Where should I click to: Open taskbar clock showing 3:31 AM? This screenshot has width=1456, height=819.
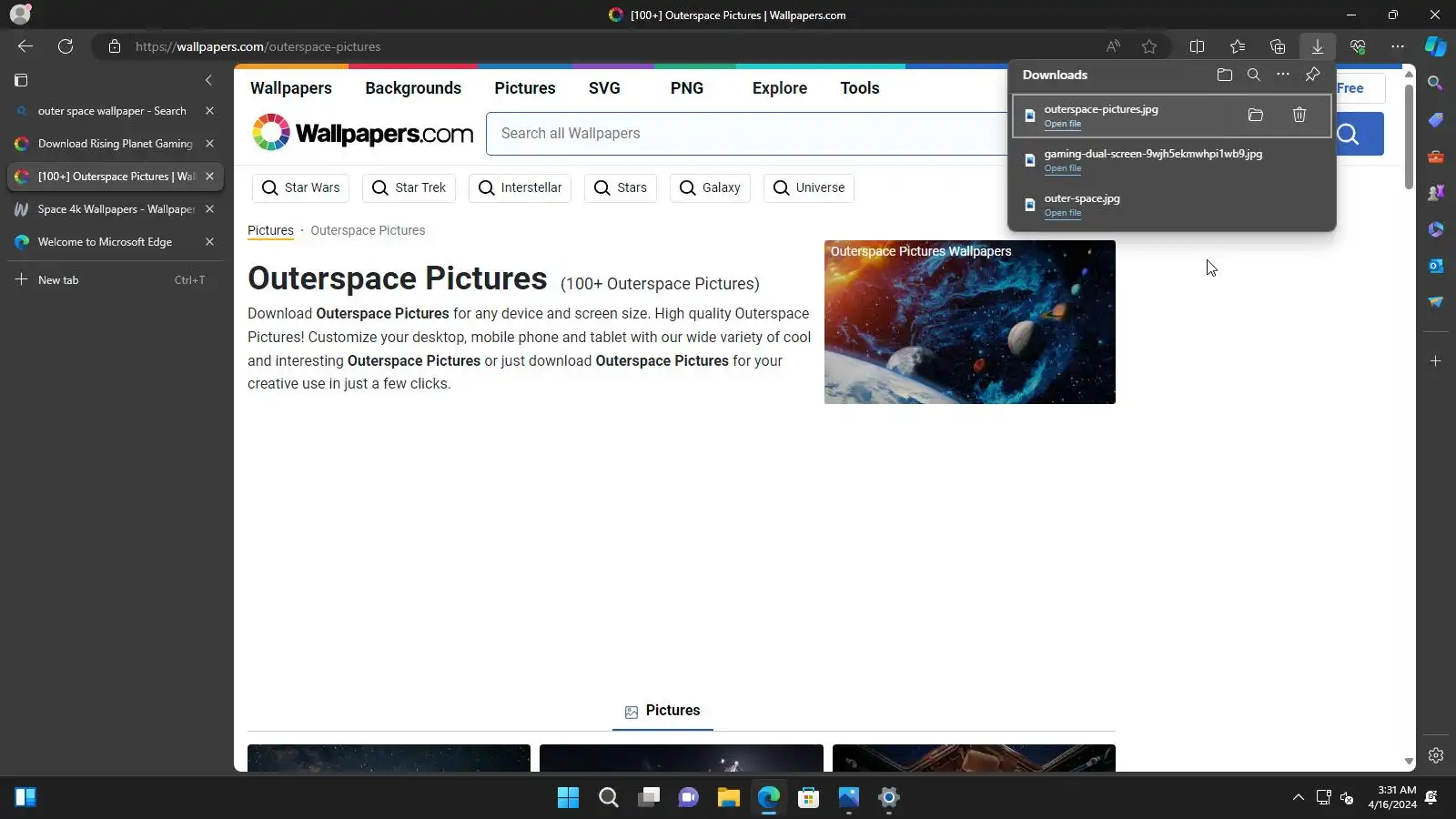tap(1392, 797)
